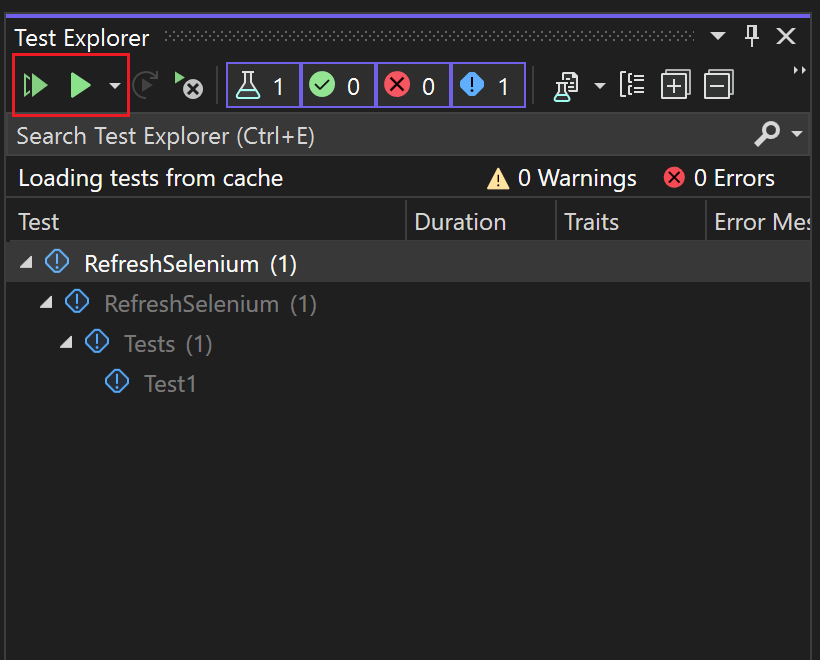Open the Test Explorer window options chevron
The height and width of the screenshot is (660, 820).
(x=717, y=36)
